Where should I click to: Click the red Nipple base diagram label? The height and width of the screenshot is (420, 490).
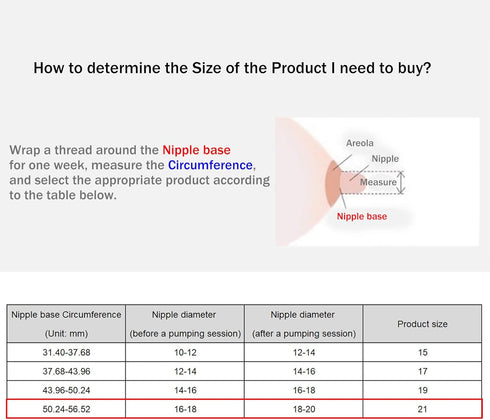[x=362, y=216]
